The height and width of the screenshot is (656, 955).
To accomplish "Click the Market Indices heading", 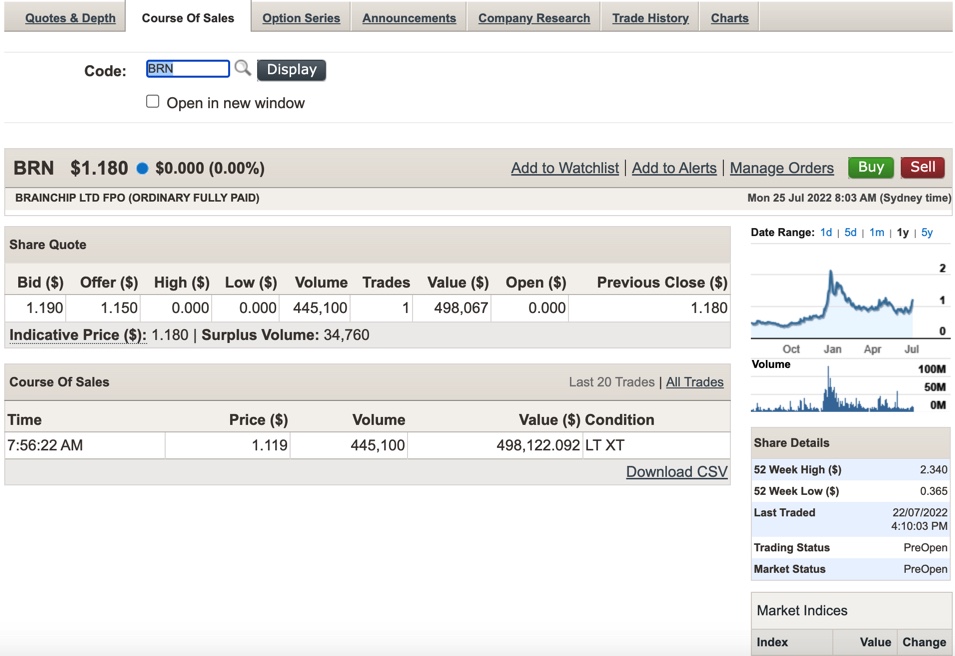I will coord(802,610).
